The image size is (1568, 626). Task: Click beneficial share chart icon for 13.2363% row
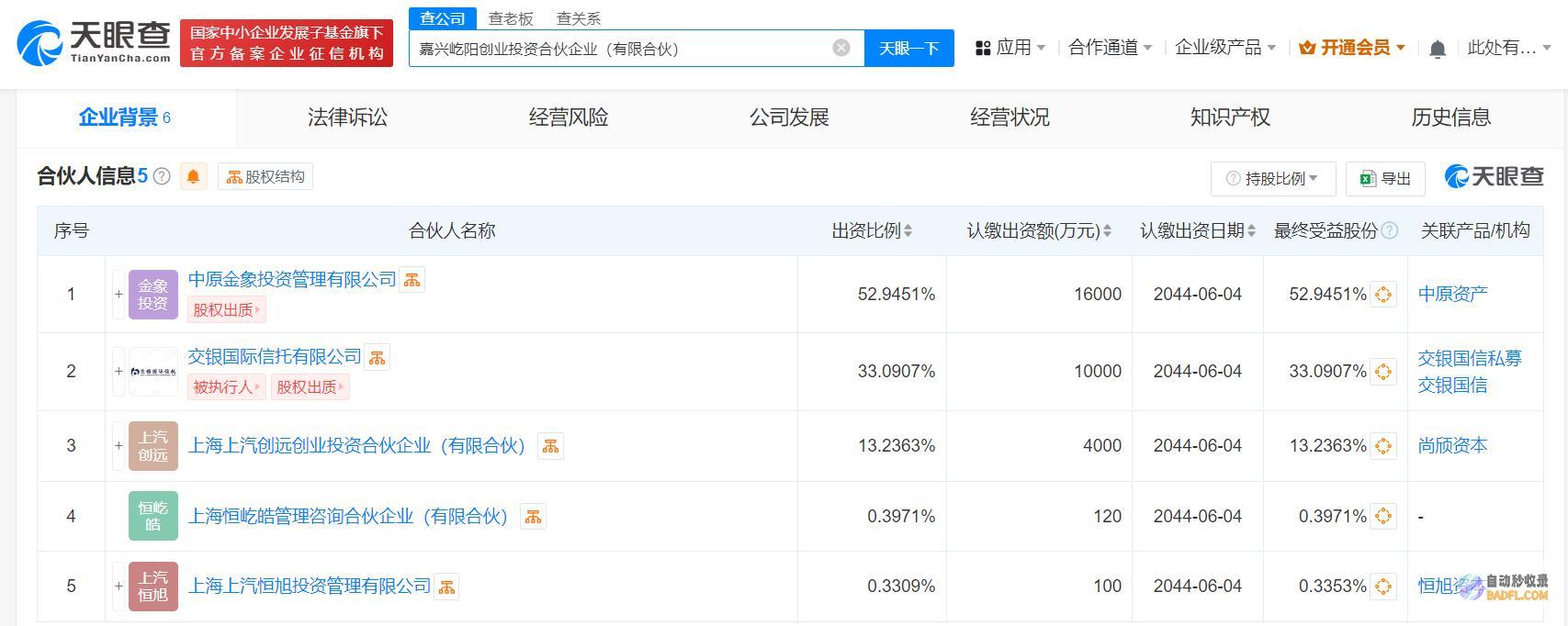click(1383, 446)
